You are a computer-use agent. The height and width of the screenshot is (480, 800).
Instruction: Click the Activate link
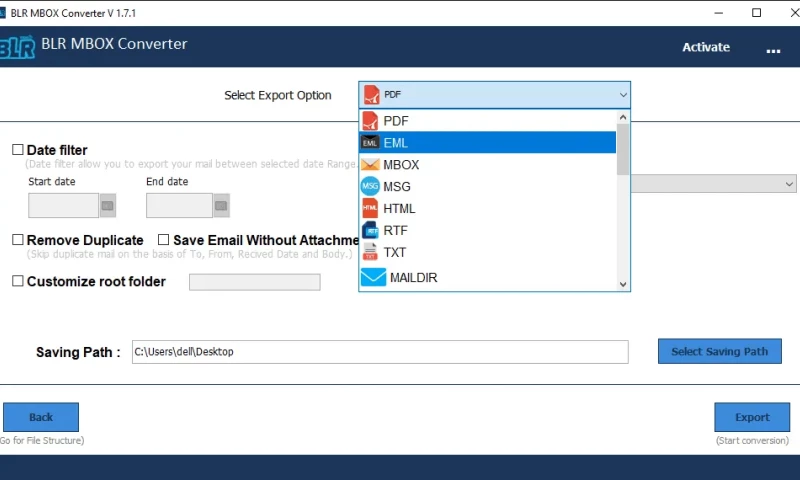click(706, 47)
